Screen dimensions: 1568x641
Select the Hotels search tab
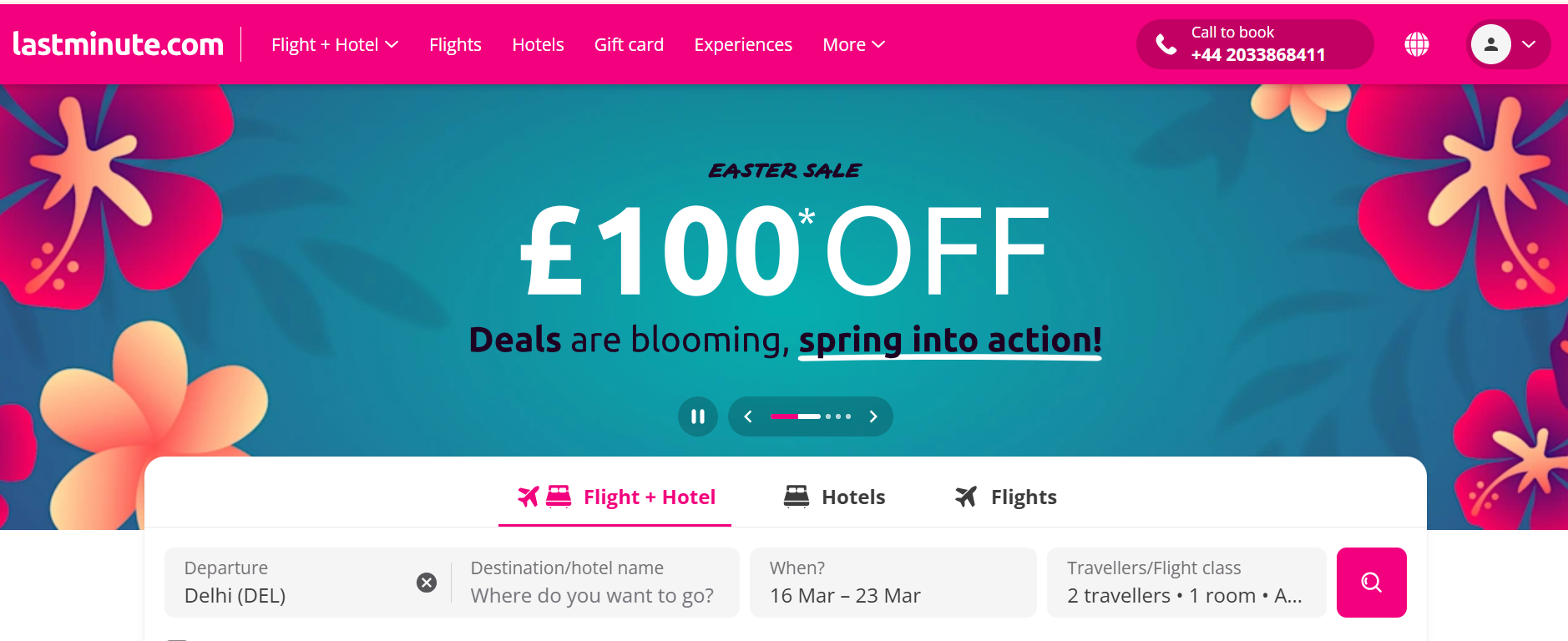[835, 497]
